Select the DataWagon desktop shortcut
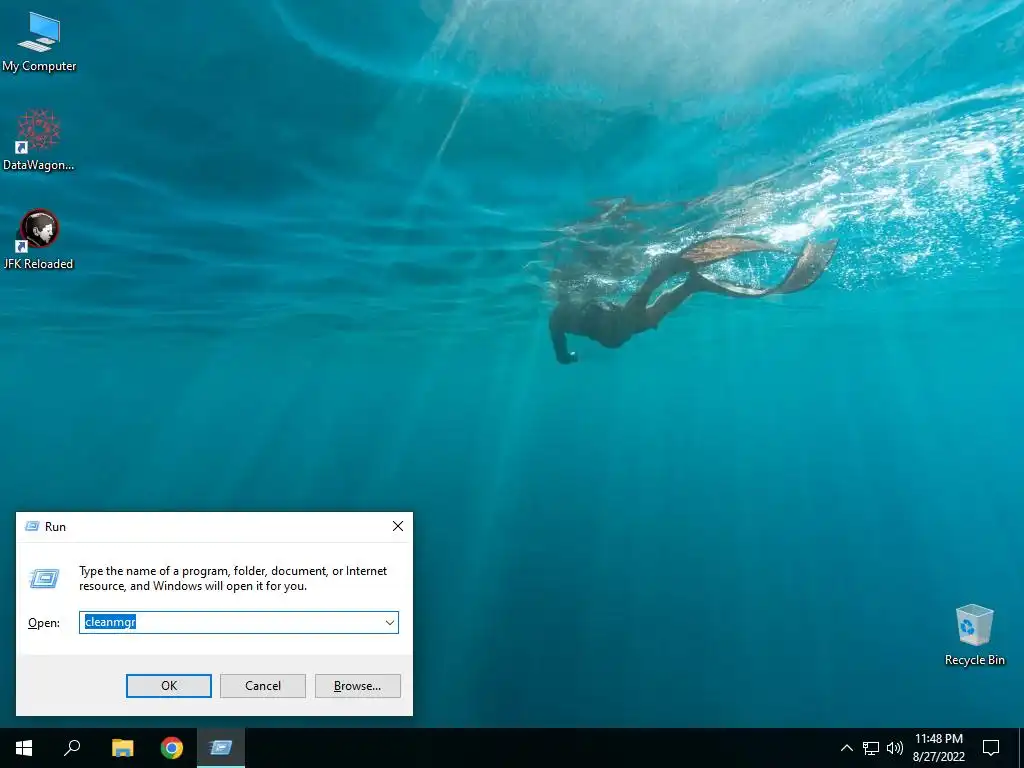This screenshot has width=1024, height=768. click(39, 140)
